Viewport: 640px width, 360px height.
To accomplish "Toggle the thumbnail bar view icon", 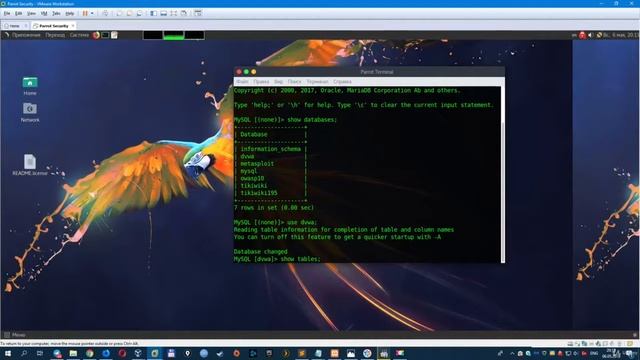I will [x=163, y=13].
